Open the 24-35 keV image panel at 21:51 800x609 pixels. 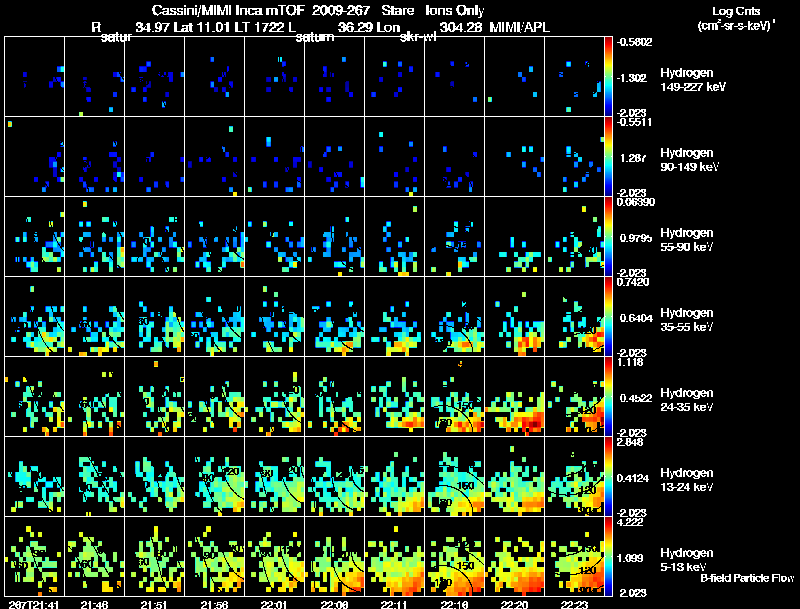click(155, 396)
